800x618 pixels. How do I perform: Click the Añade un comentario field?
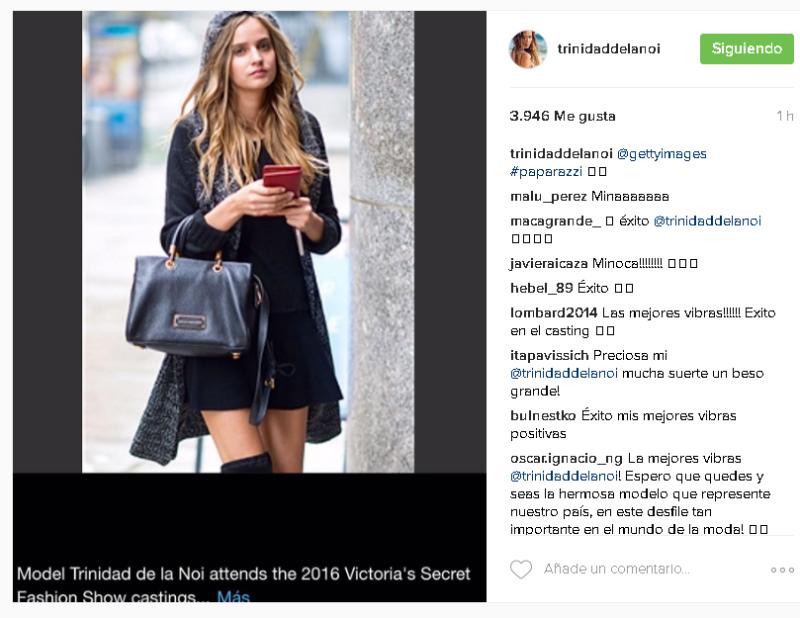(617, 569)
